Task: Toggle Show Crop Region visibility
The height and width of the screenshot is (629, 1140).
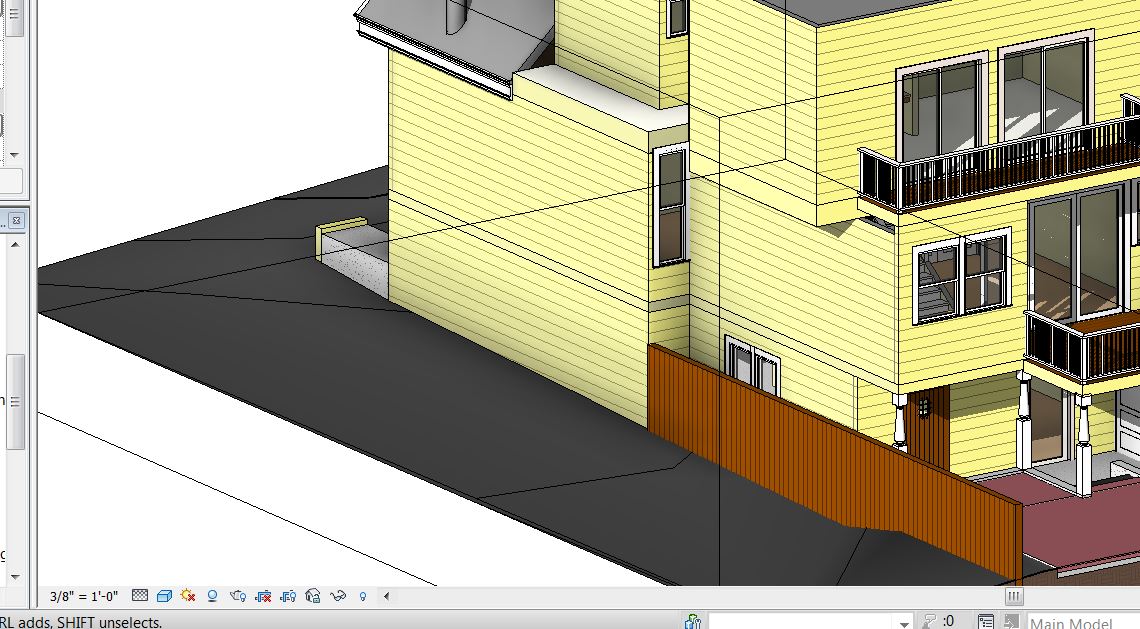Action: pyautogui.click(x=288, y=596)
